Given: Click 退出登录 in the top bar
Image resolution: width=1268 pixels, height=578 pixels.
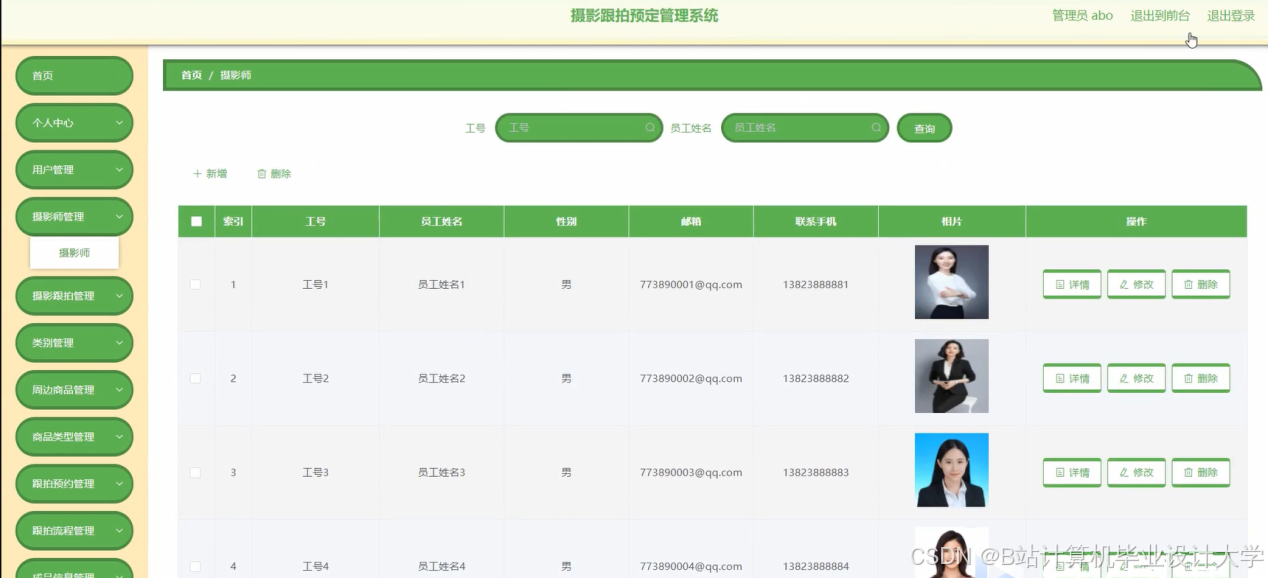Looking at the screenshot, I should [x=1231, y=16].
